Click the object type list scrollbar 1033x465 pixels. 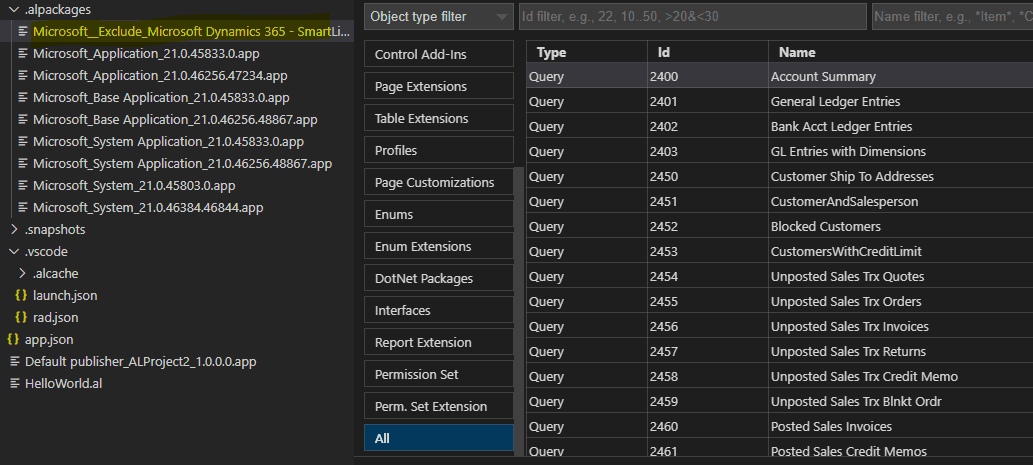(519, 311)
